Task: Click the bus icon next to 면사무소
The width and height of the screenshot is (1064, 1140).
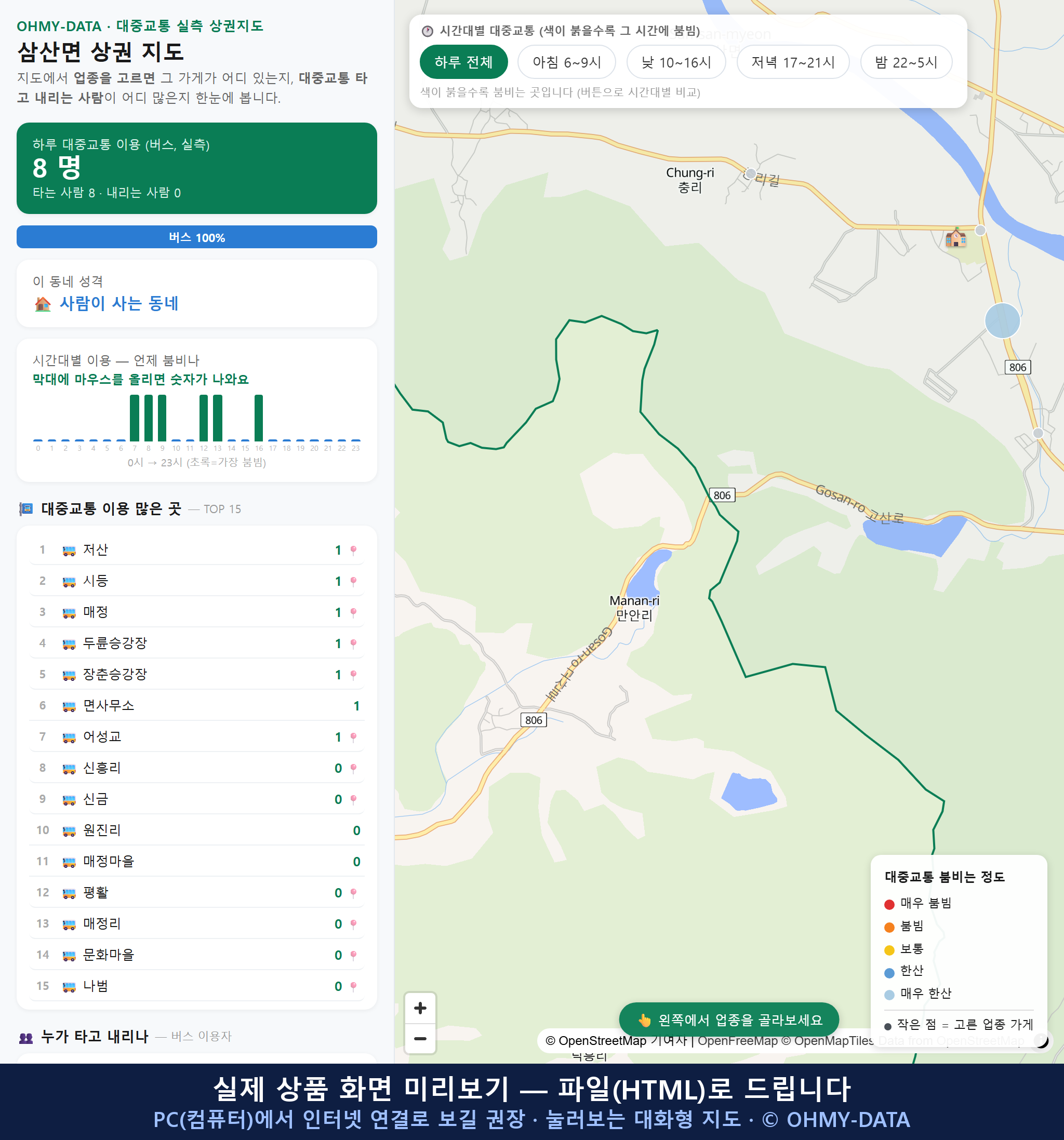Action: [x=69, y=706]
